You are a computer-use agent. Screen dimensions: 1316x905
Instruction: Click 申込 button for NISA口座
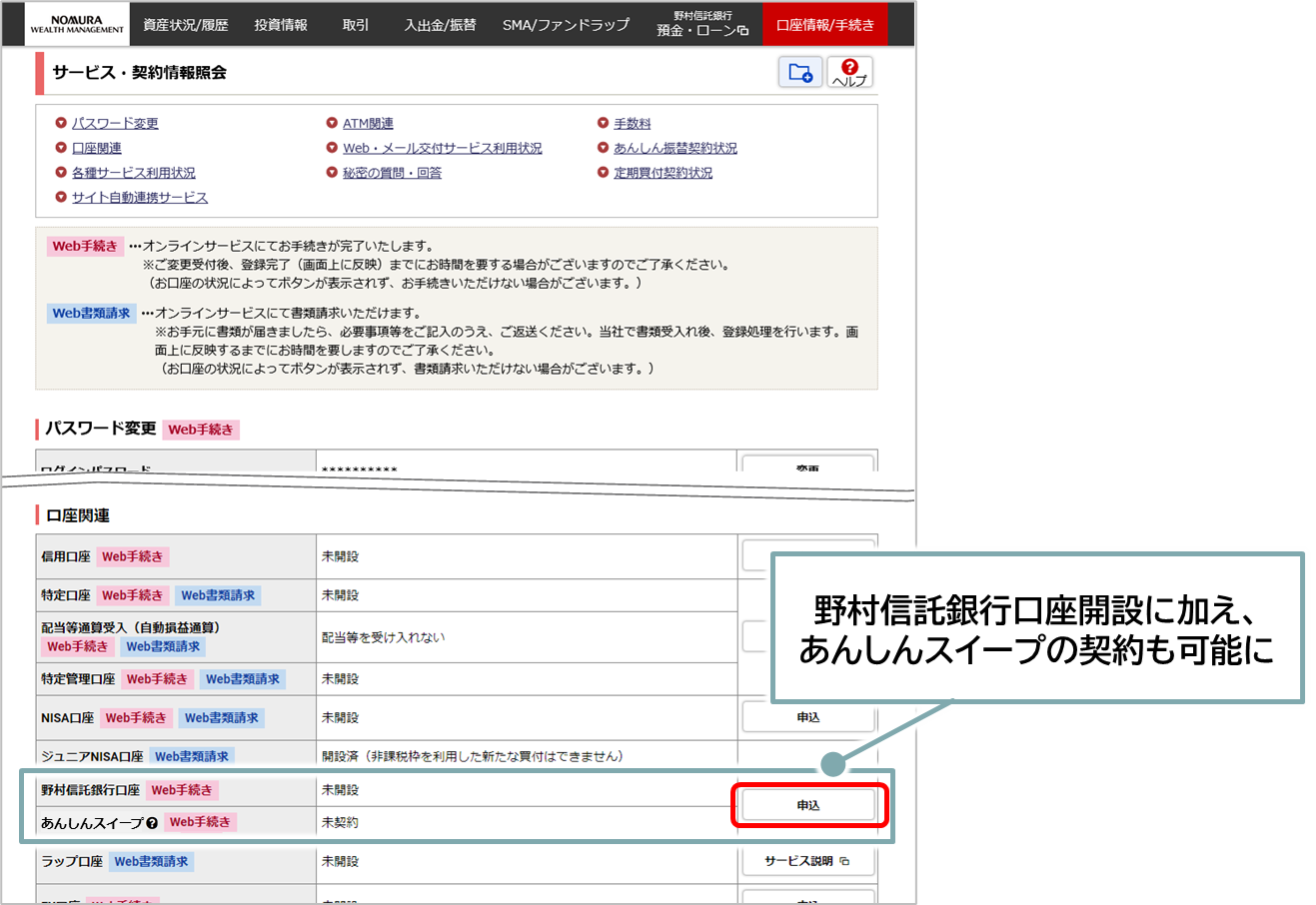coord(807,717)
